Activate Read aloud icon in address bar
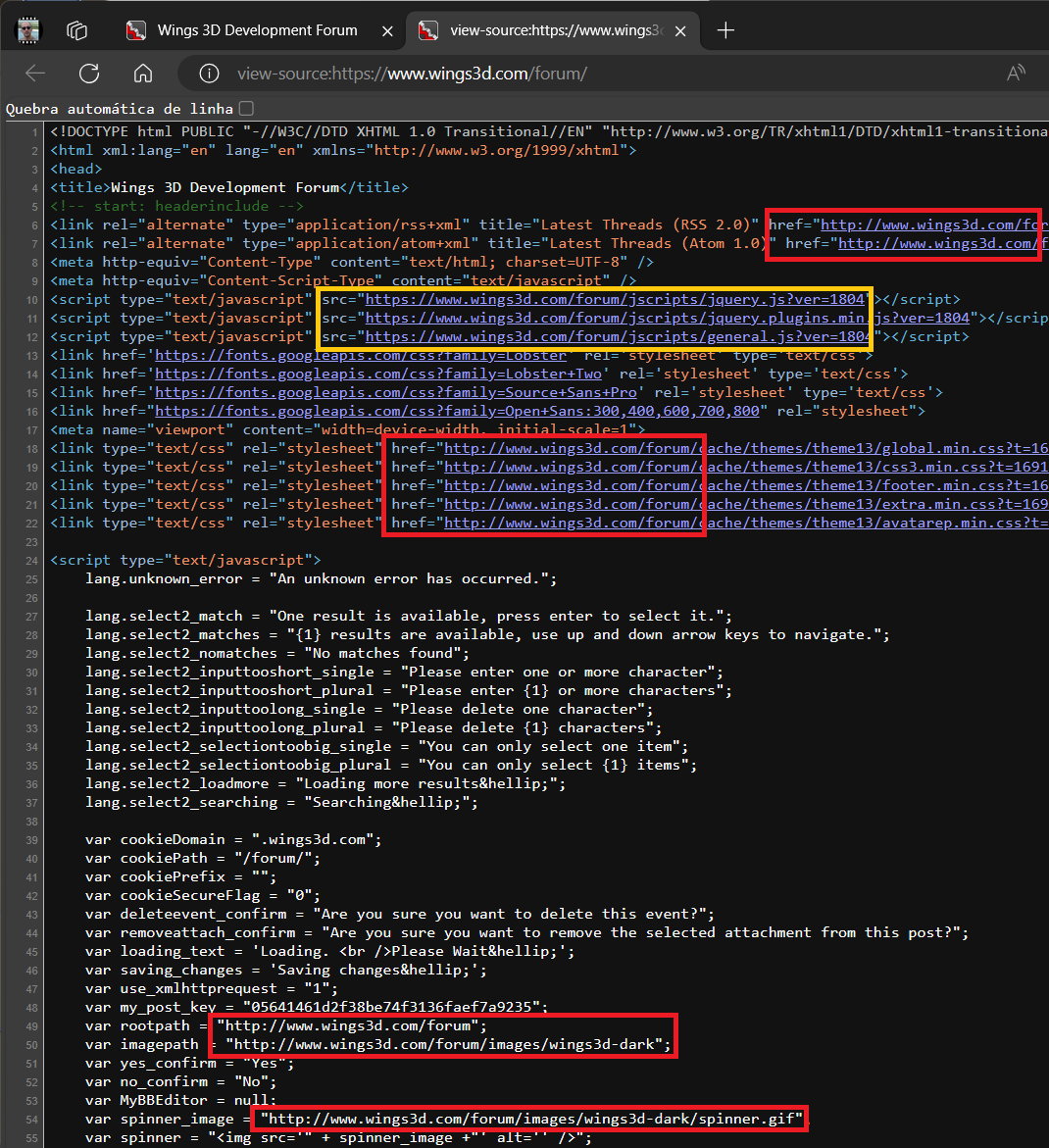The height and width of the screenshot is (1148, 1049). point(1016,74)
